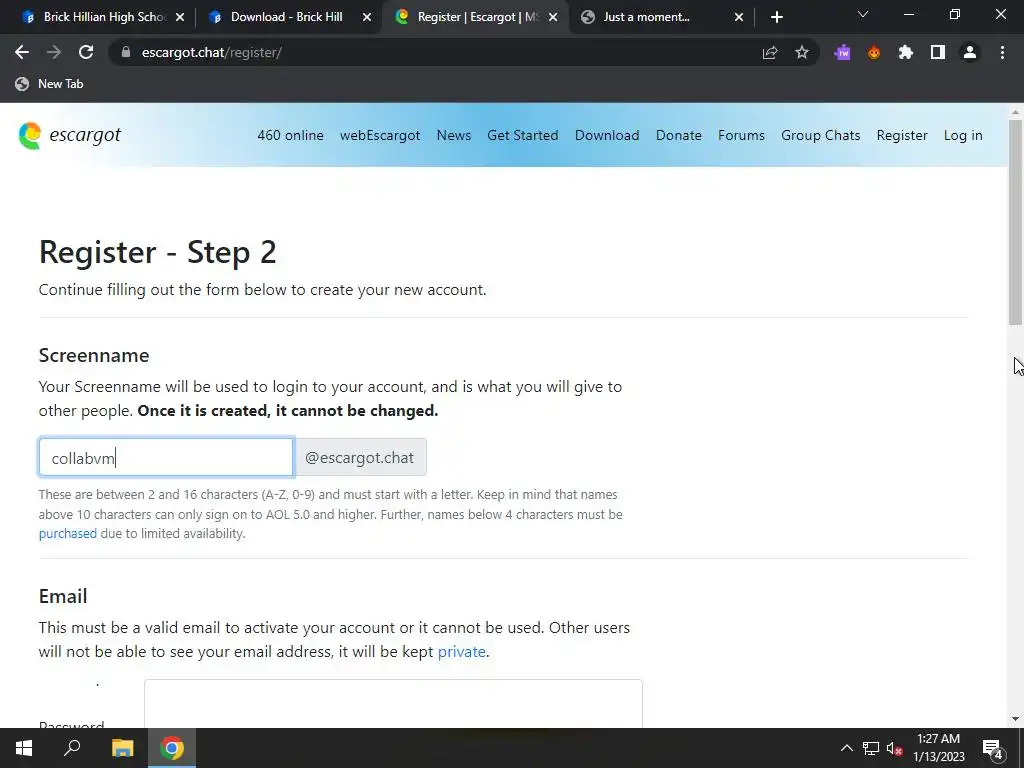
Task: Close the Just a moment tab
Action: click(x=739, y=17)
